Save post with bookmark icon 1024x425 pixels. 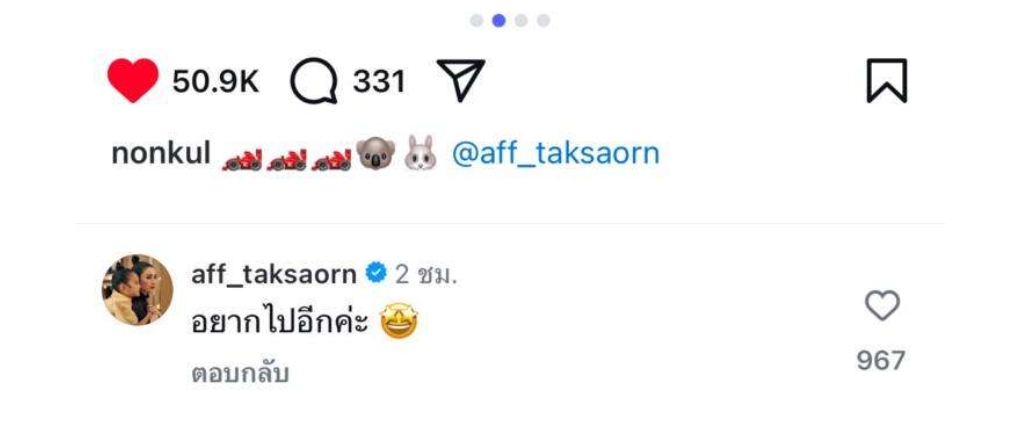click(x=887, y=81)
